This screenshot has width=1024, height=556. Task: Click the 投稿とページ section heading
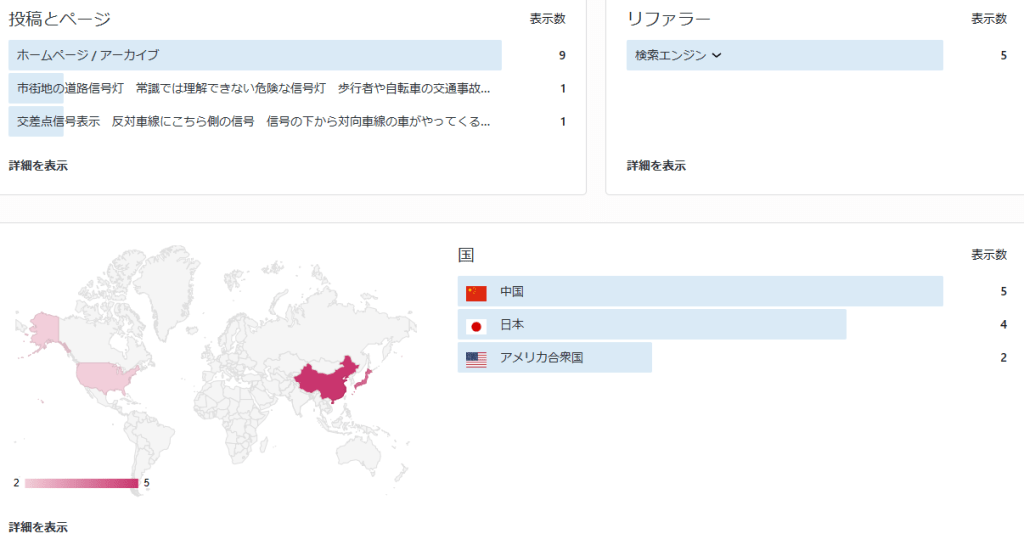[60, 19]
